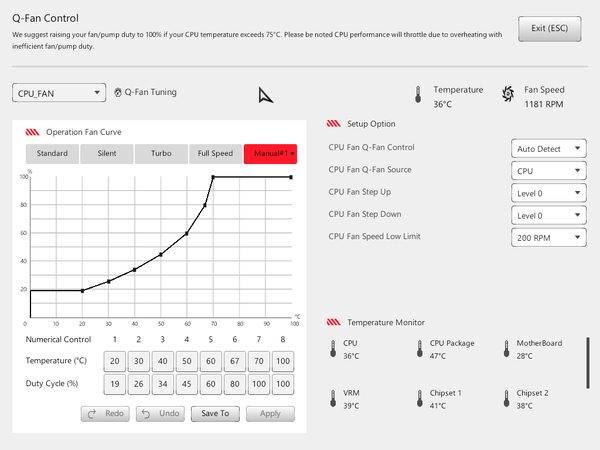Click the fan curve point at 60°C

coord(187,233)
